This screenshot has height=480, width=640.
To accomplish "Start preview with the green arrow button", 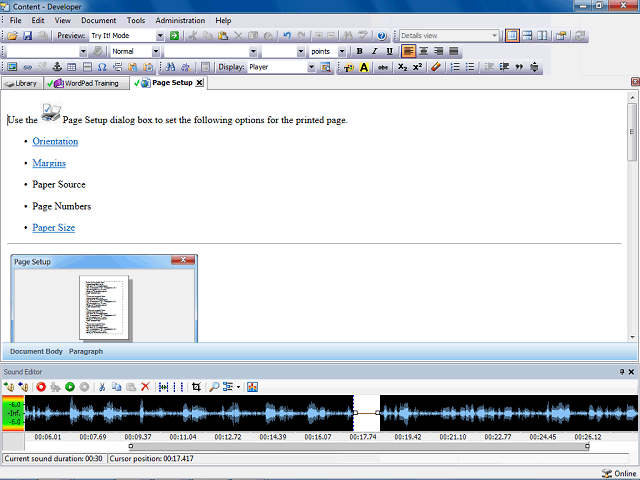I will (174, 36).
